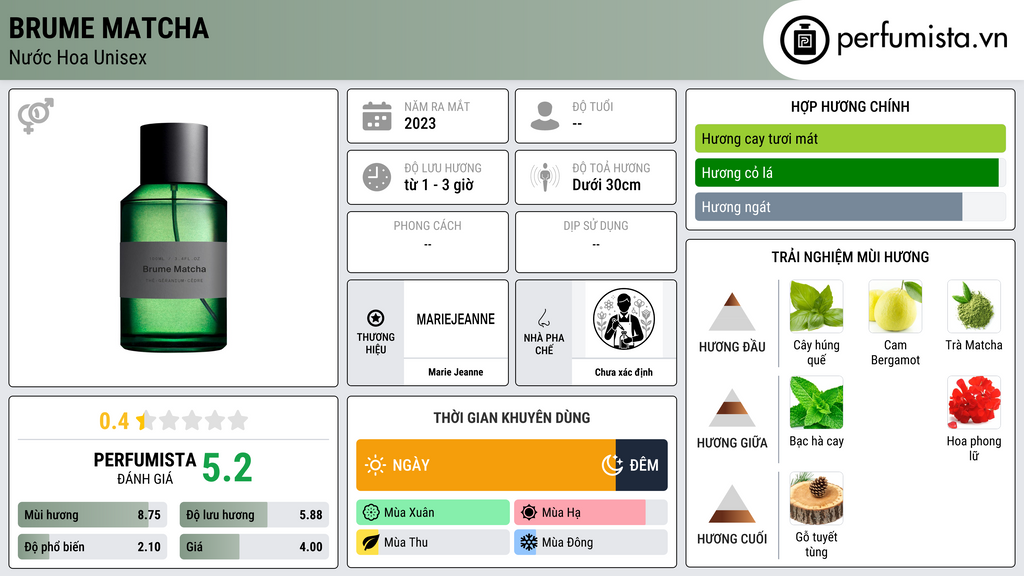Click the dark Đêm nighttime segment

(x=641, y=465)
